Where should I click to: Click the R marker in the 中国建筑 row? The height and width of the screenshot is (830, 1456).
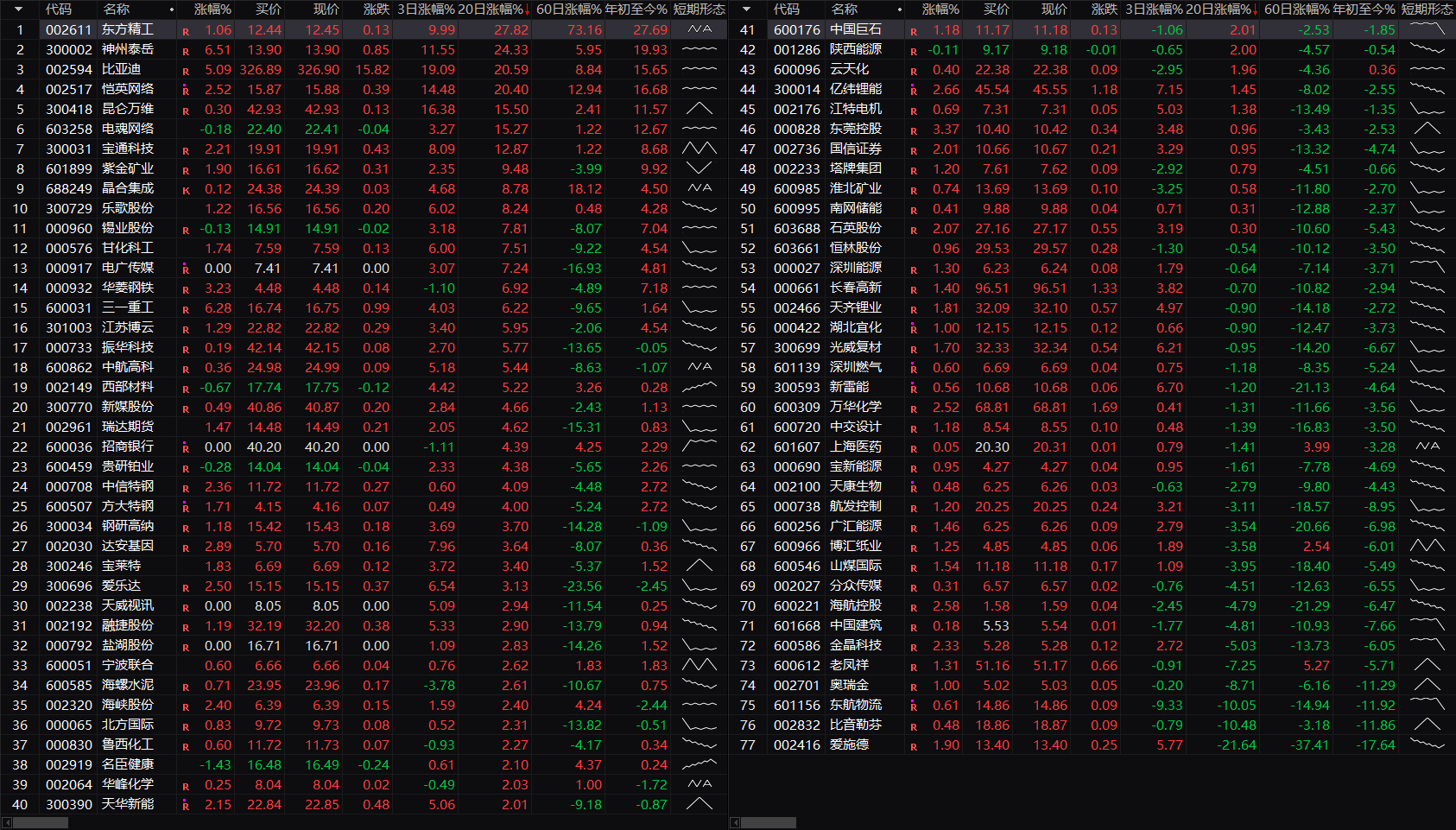914,627
